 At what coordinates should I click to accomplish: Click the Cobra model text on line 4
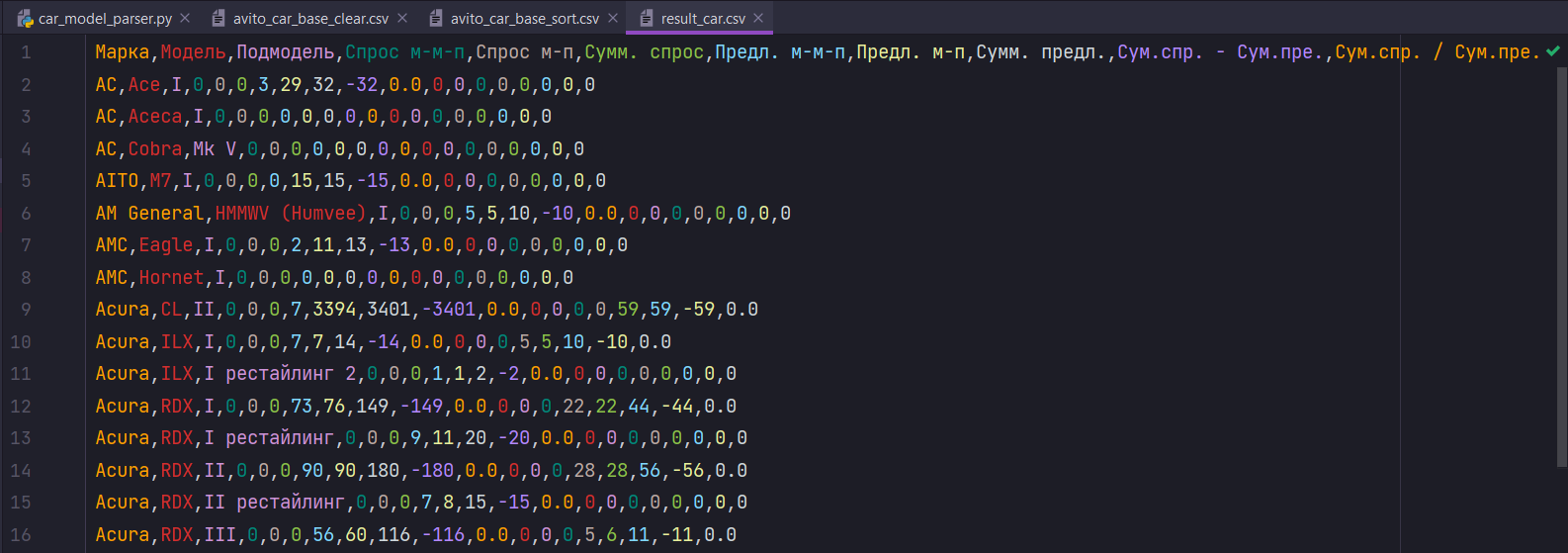point(155,149)
